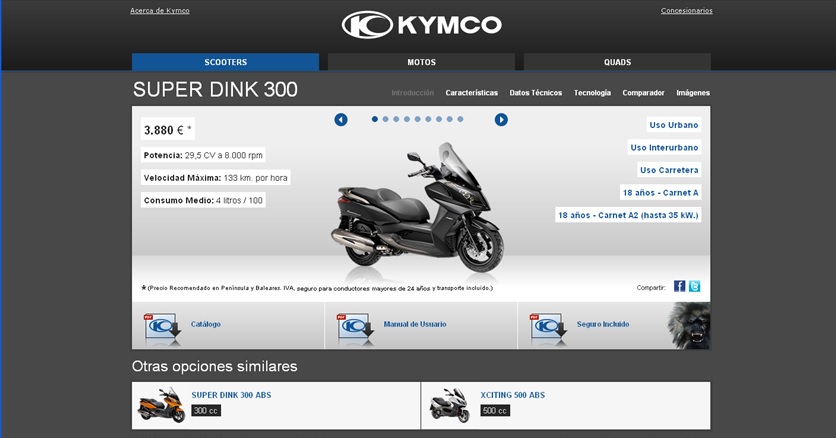Share on Twitter icon
This screenshot has height=438, width=836.
point(694,286)
